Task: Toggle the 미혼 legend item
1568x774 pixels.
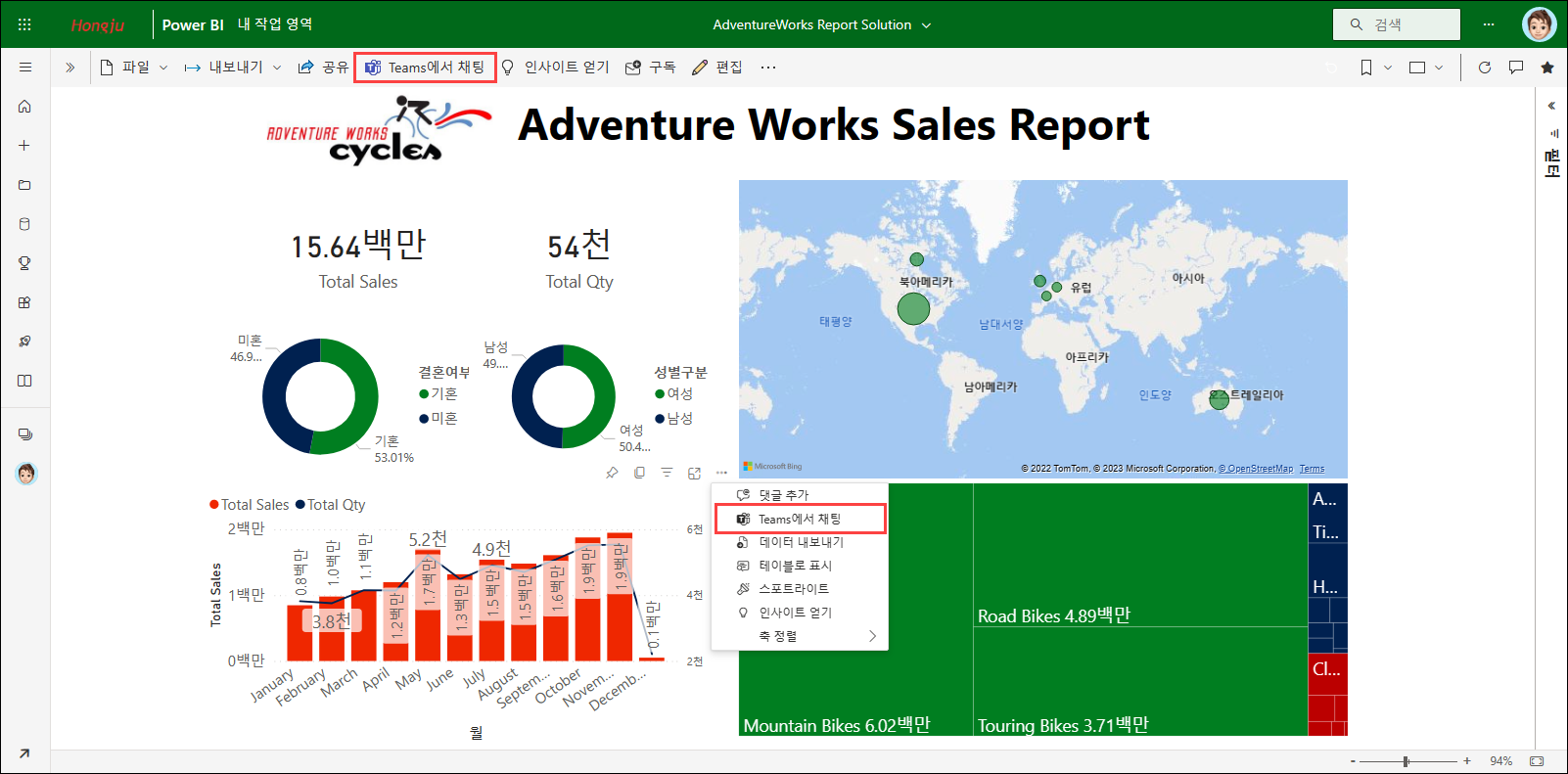Action: (x=438, y=418)
